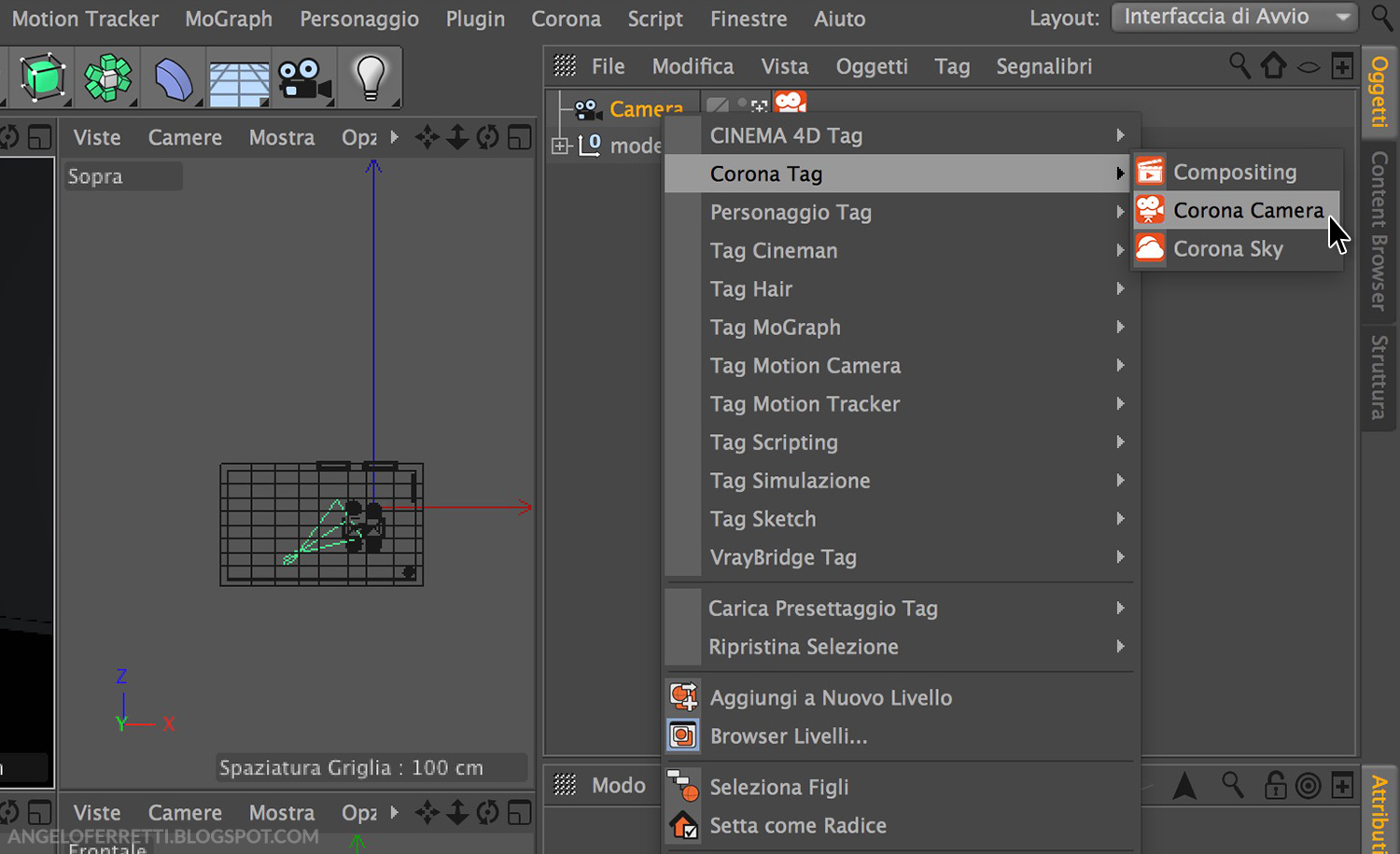Toggle Camera visibility dots

pyautogui.click(x=742, y=103)
